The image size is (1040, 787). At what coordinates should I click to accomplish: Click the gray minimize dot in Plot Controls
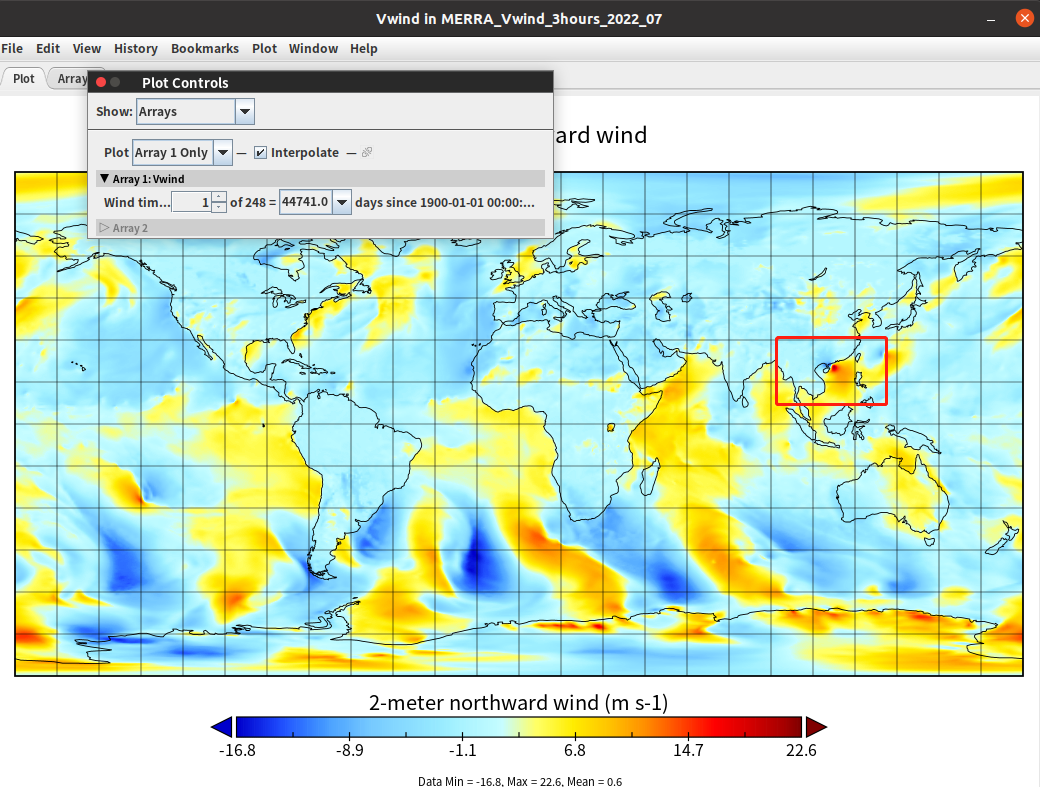coord(115,82)
